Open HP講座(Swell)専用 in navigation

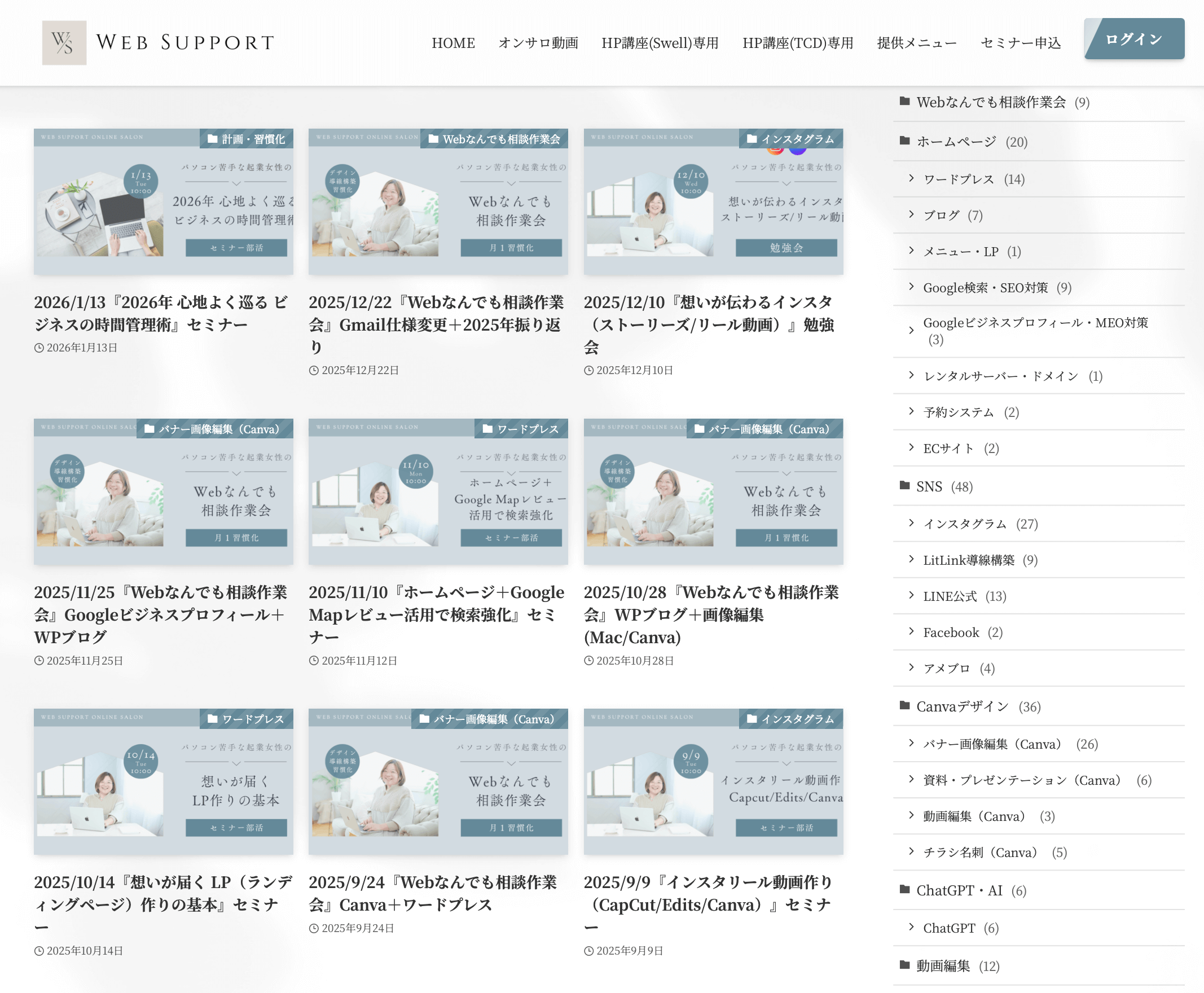(x=660, y=43)
